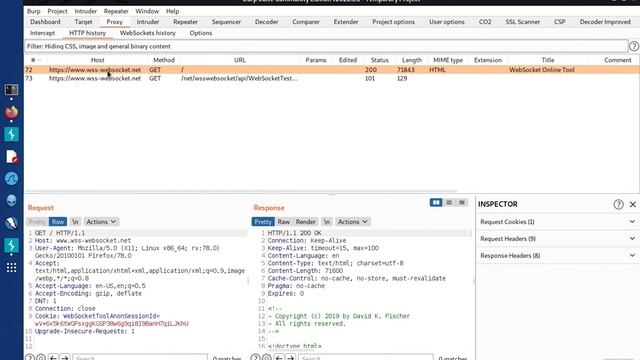Open the Comparer tab
The height and width of the screenshot is (360, 640).
click(x=306, y=22)
